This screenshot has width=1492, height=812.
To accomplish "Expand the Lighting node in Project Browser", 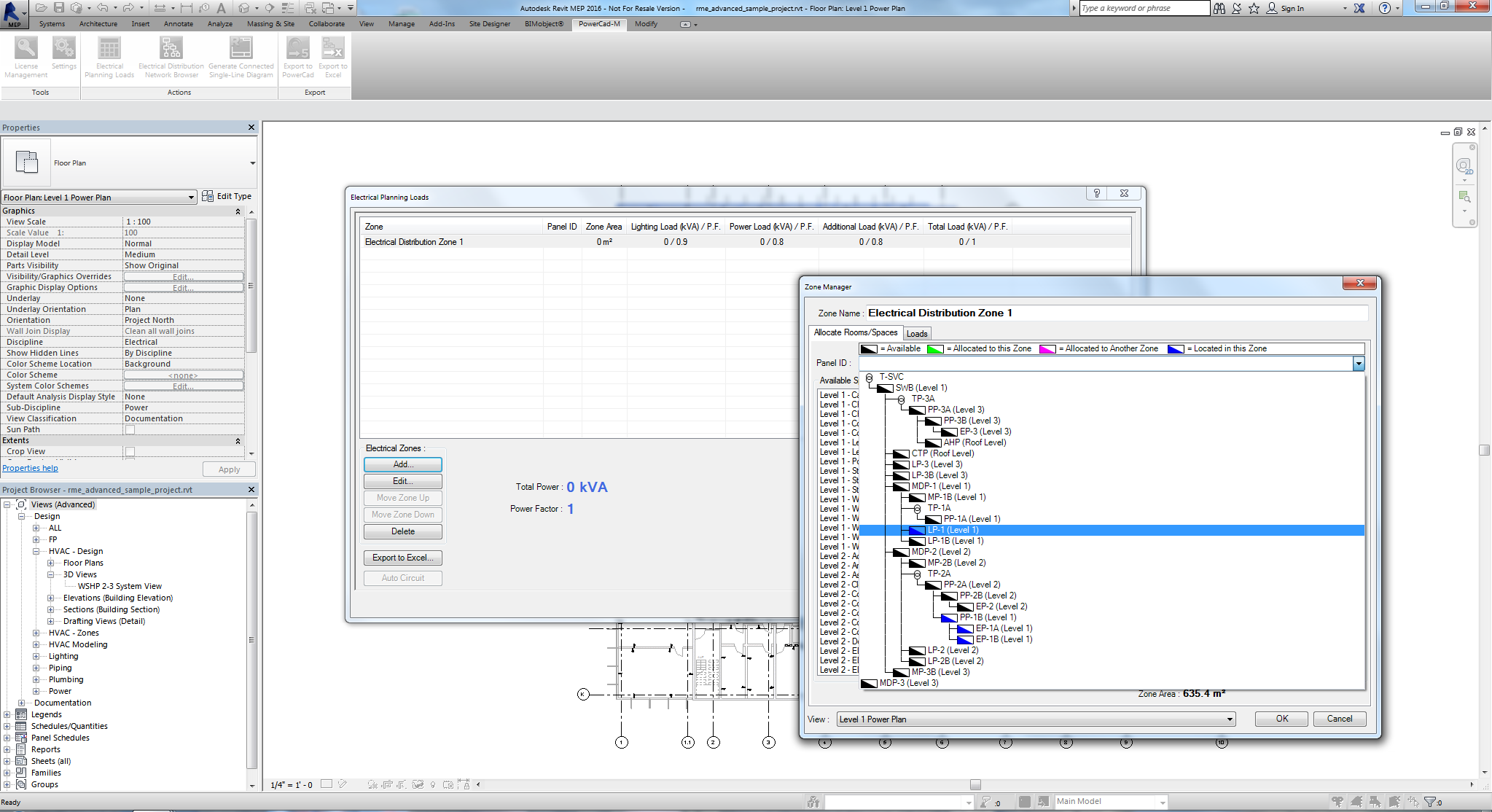I will tap(36, 656).
